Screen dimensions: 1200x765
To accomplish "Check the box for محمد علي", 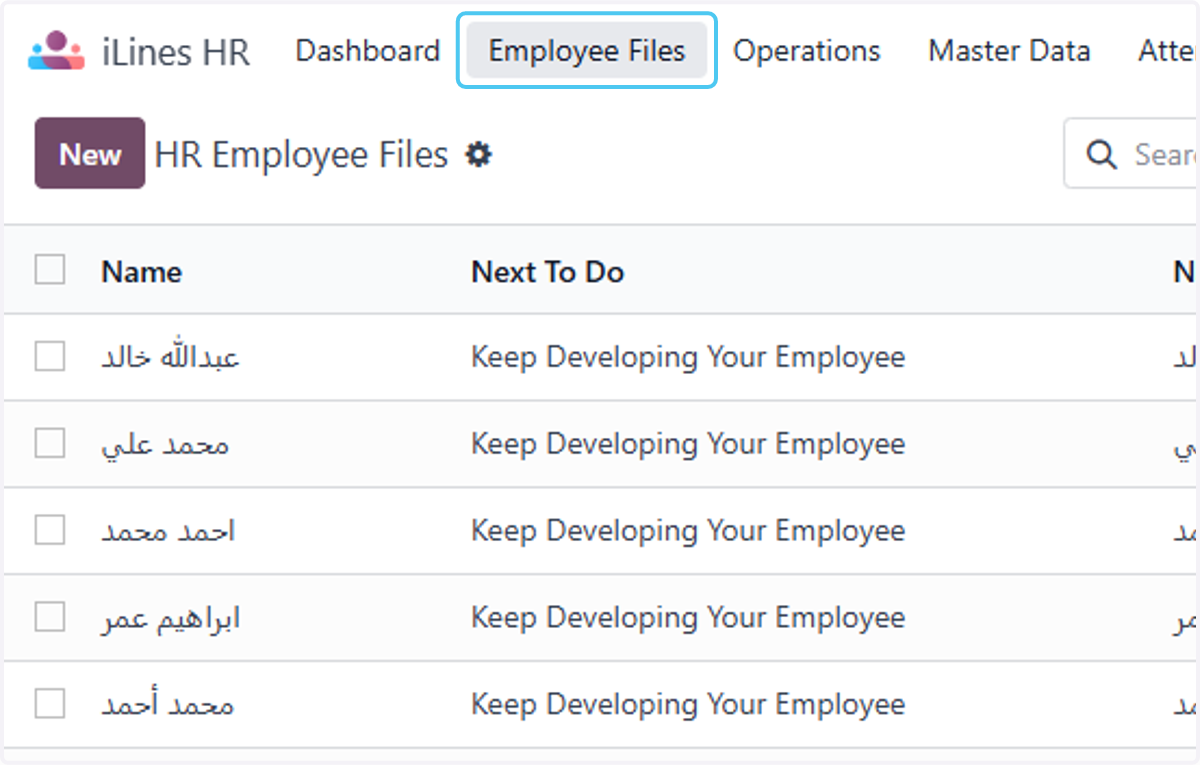I will coord(50,443).
